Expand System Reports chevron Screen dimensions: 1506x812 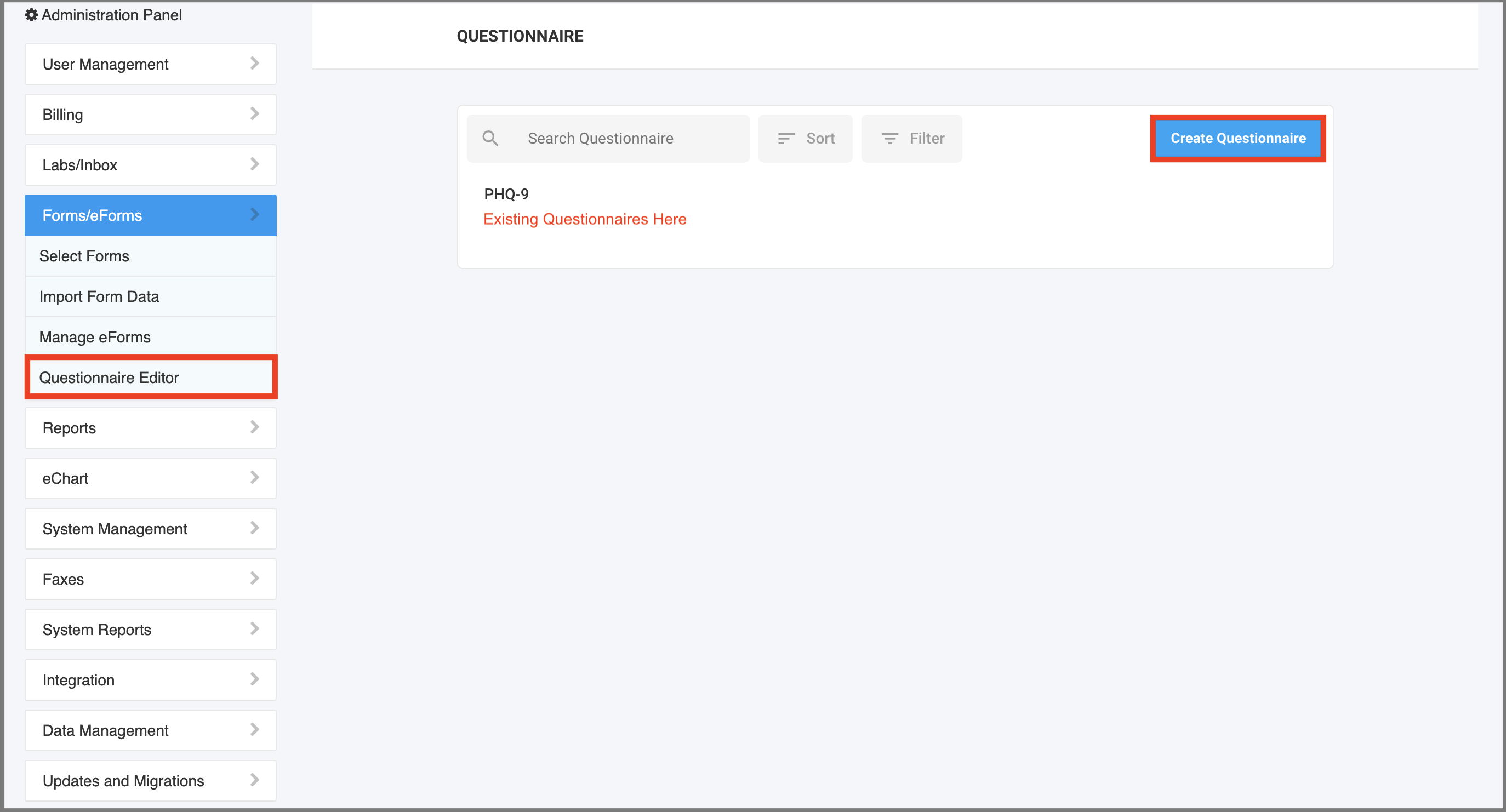[x=254, y=628]
